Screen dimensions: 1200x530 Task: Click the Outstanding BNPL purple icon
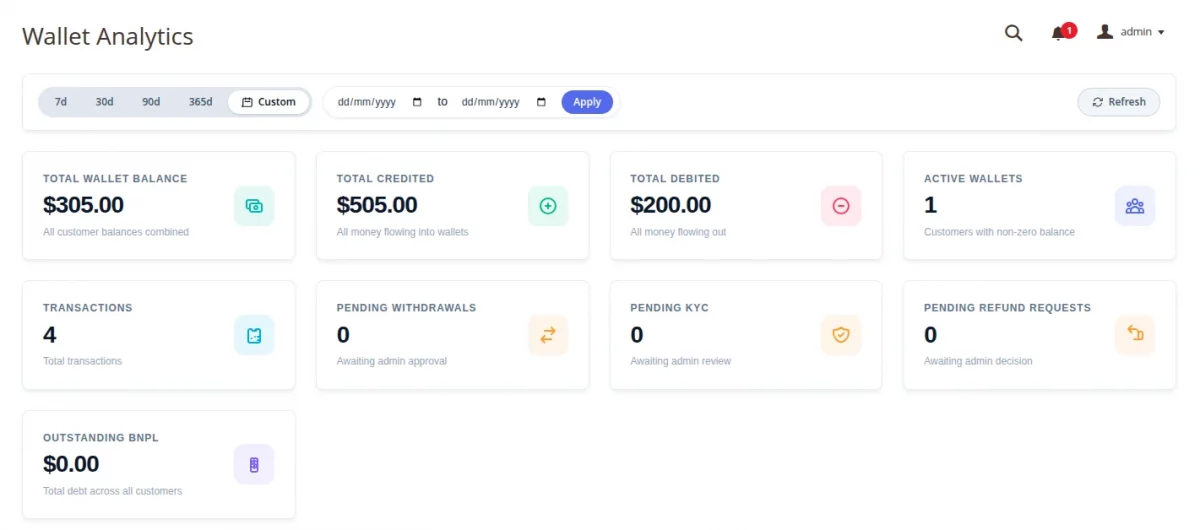pos(254,465)
